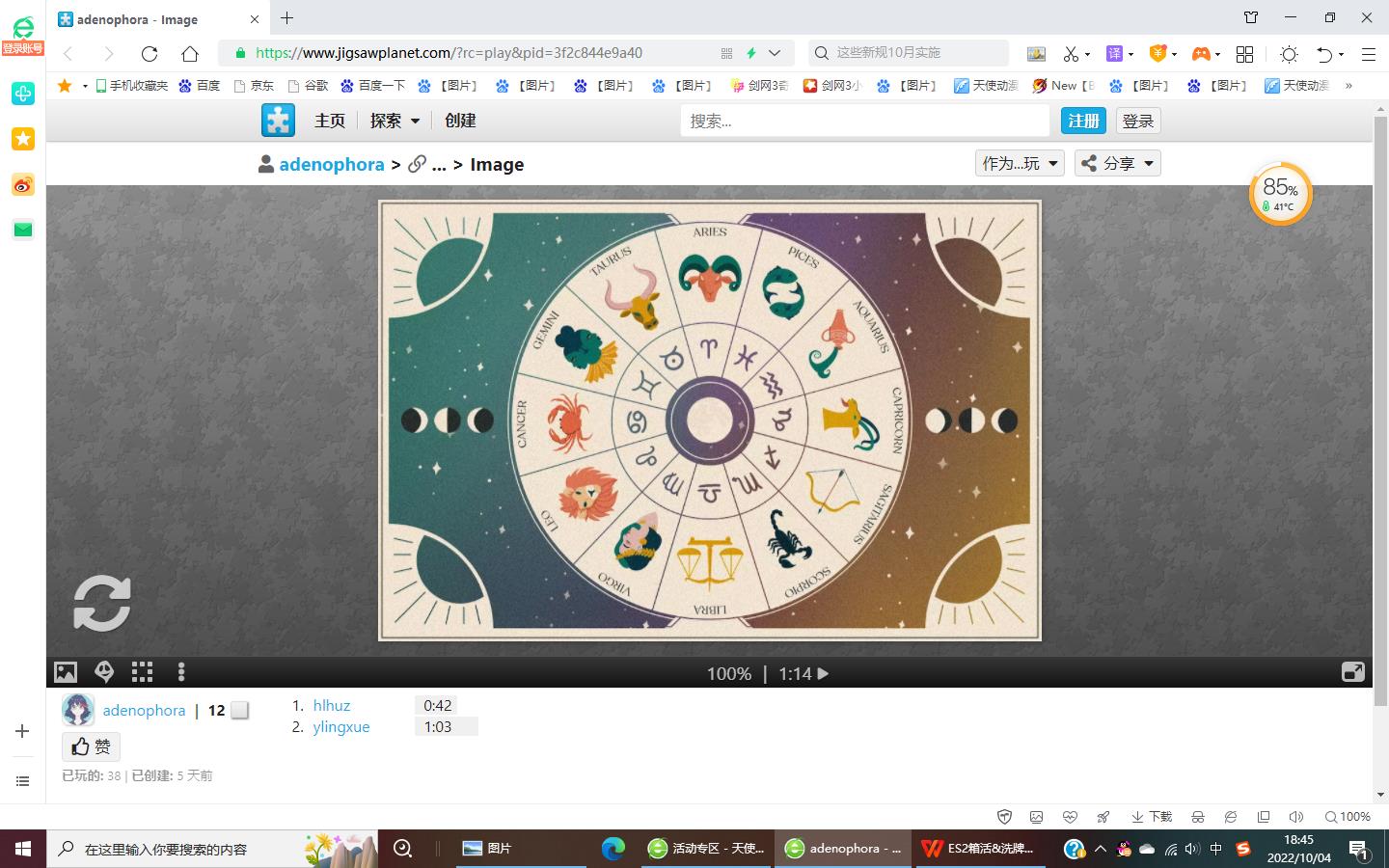The width and height of the screenshot is (1389, 868).
Task: Click the link chain icon in breadcrumb
Action: (417, 164)
